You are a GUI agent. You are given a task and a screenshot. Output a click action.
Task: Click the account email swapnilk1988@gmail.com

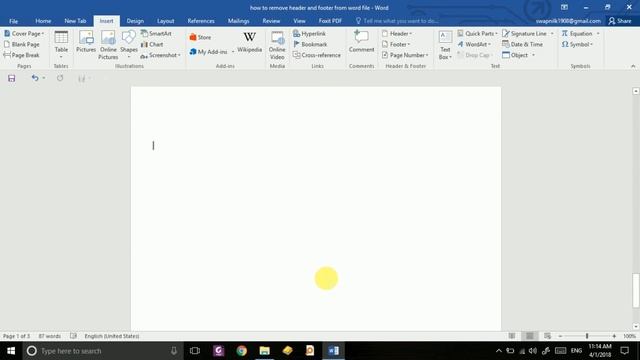pyautogui.click(x=568, y=21)
